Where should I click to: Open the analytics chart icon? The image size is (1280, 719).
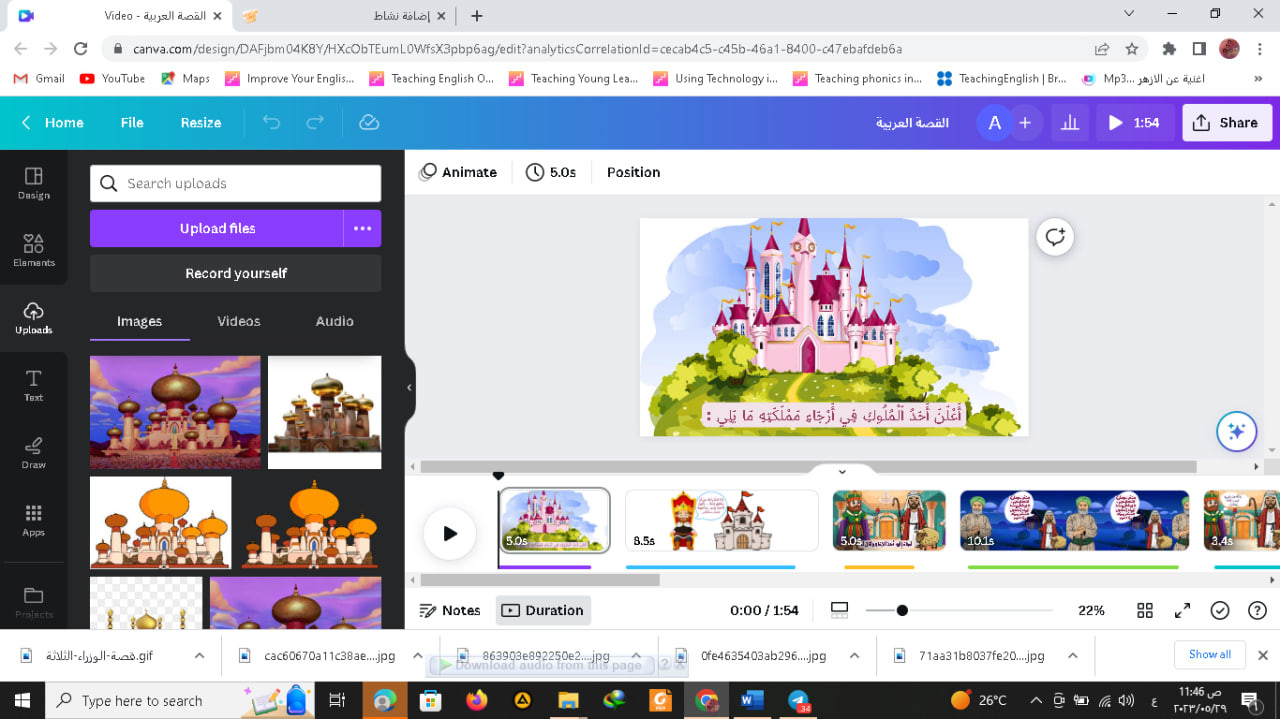click(x=1070, y=122)
